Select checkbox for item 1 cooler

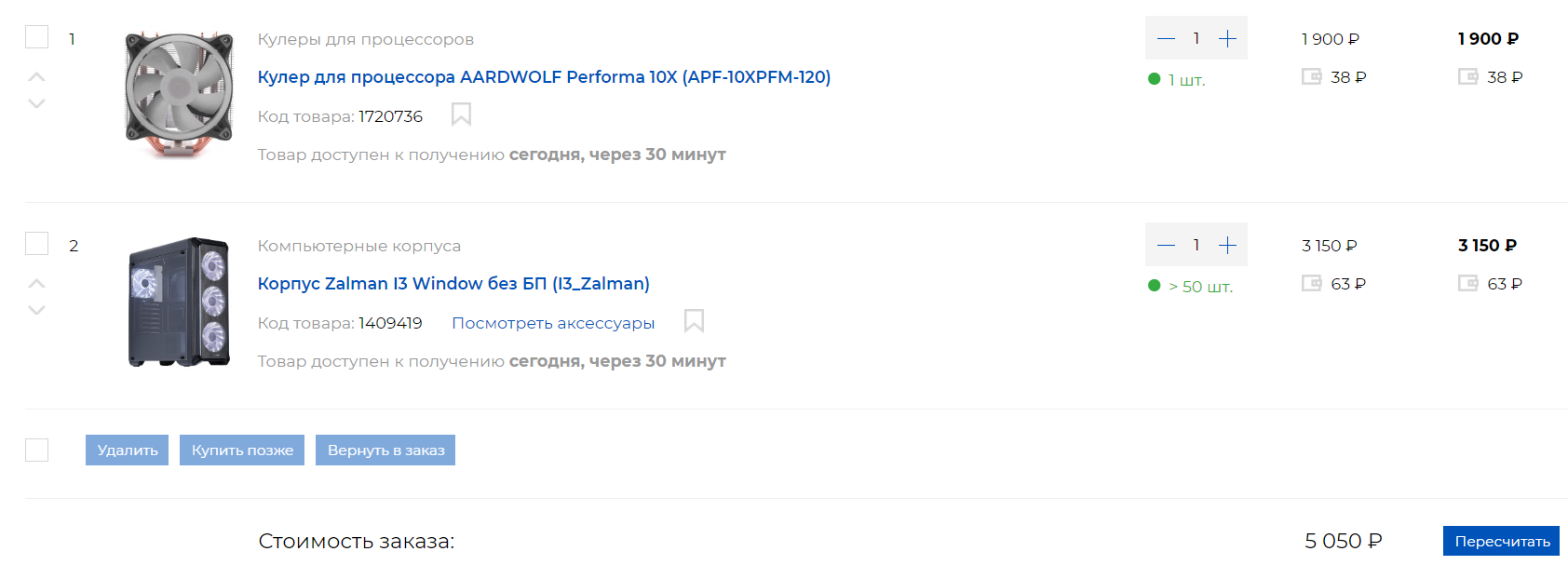36,37
